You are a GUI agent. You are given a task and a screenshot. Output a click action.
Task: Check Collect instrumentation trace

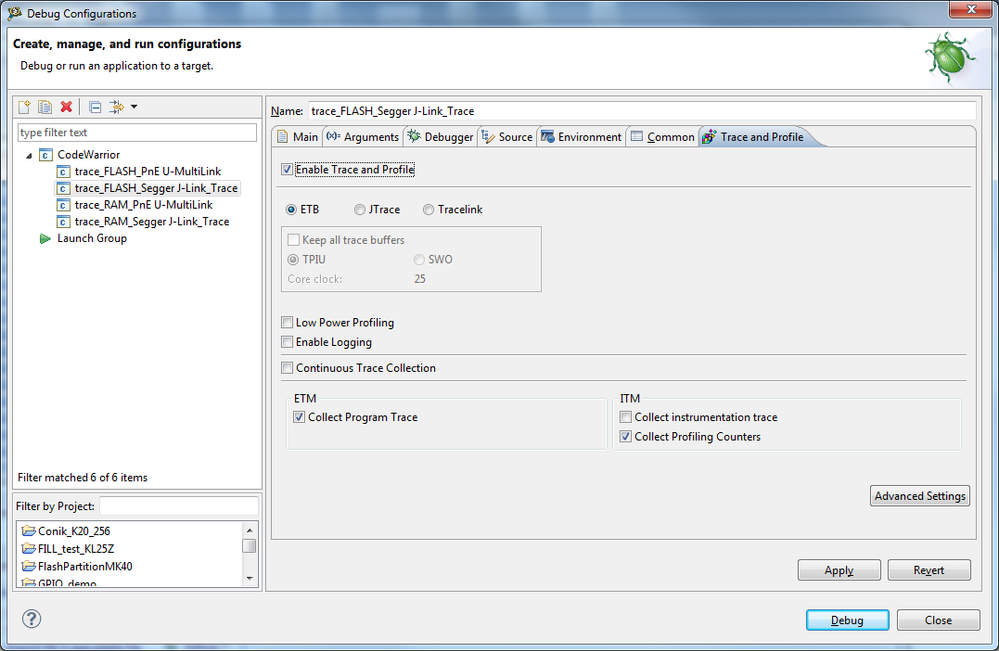click(626, 417)
